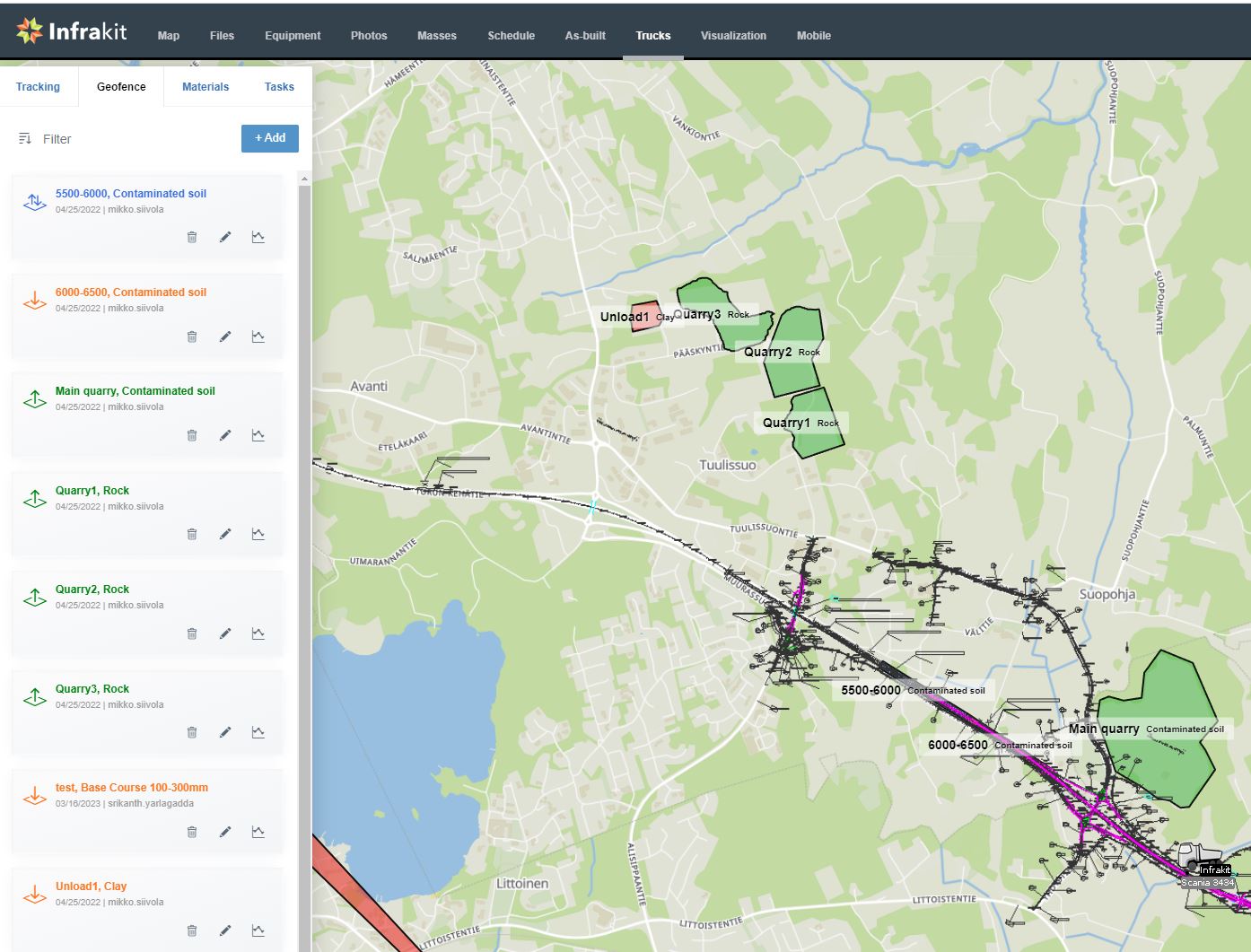The width and height of the screenshot is (1251, 952).
Task: Open the Tasks tab
Action: 279,87
